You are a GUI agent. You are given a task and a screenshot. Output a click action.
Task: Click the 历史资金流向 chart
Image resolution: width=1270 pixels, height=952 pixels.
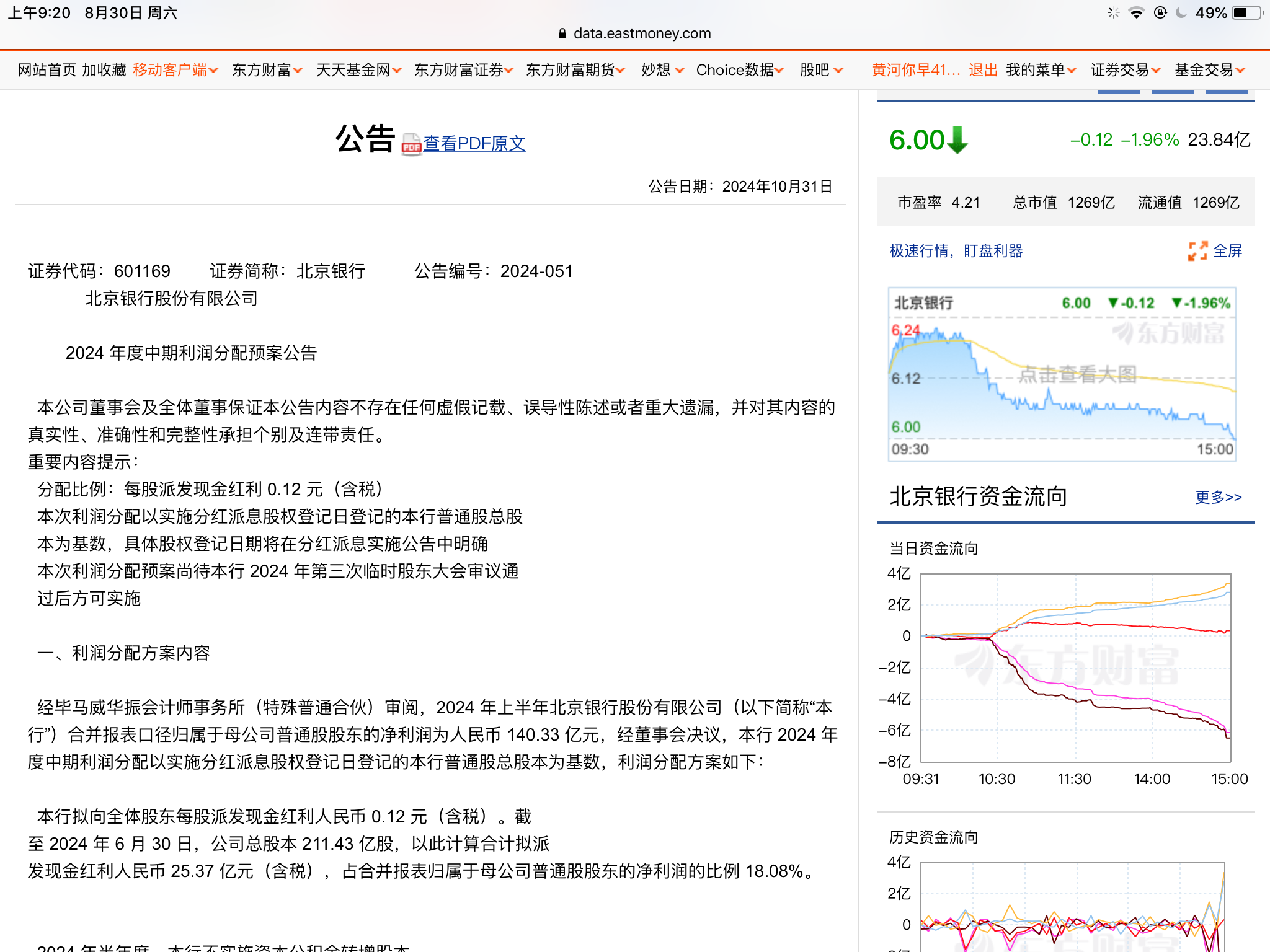pos(1073,907)
